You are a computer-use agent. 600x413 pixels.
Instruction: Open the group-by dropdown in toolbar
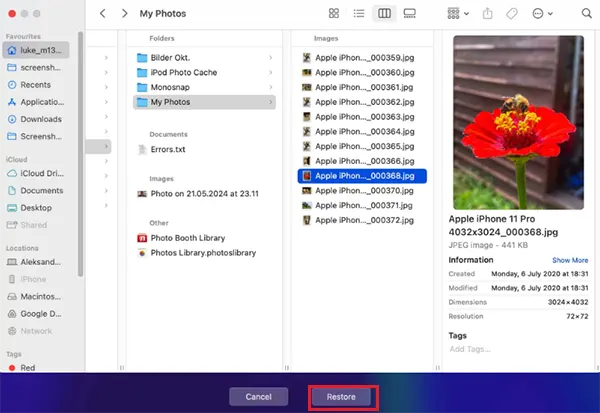tap(458, 13)
